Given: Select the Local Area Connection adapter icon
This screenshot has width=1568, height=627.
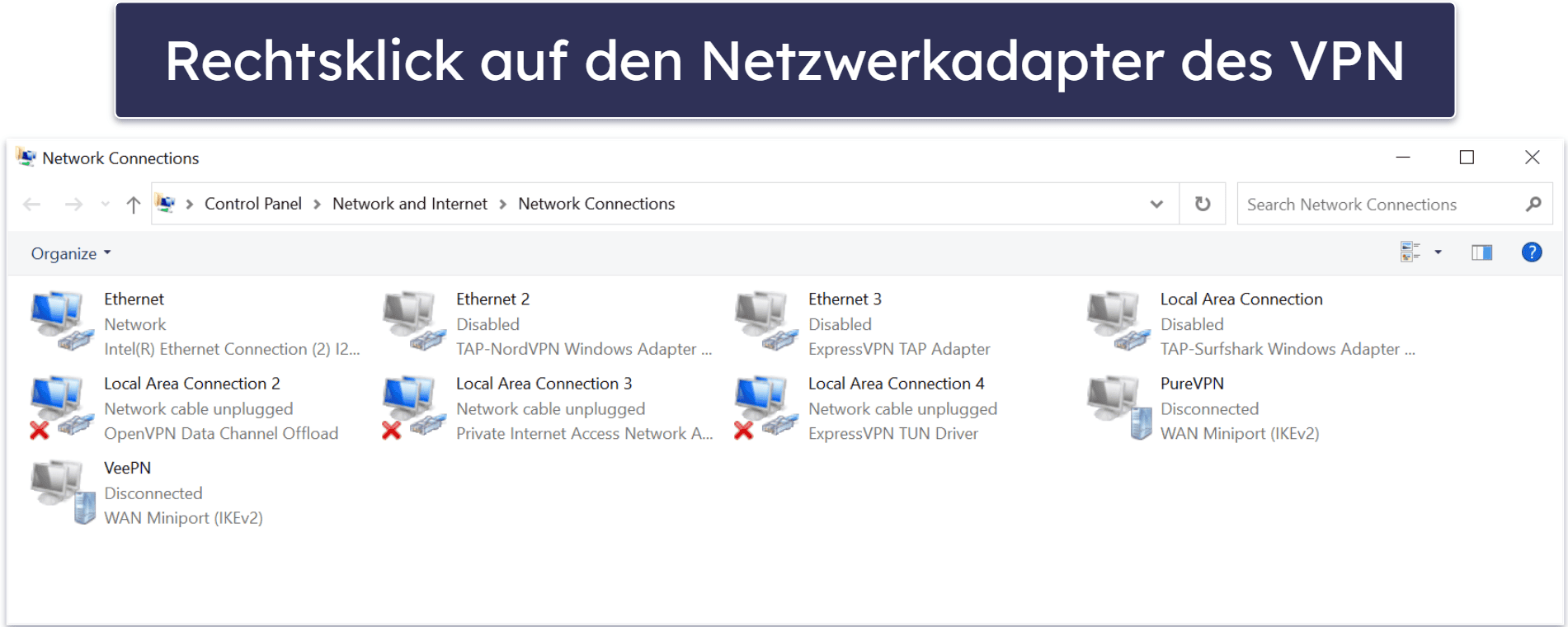Looking at the screenshot, I should pos(1119,321).
